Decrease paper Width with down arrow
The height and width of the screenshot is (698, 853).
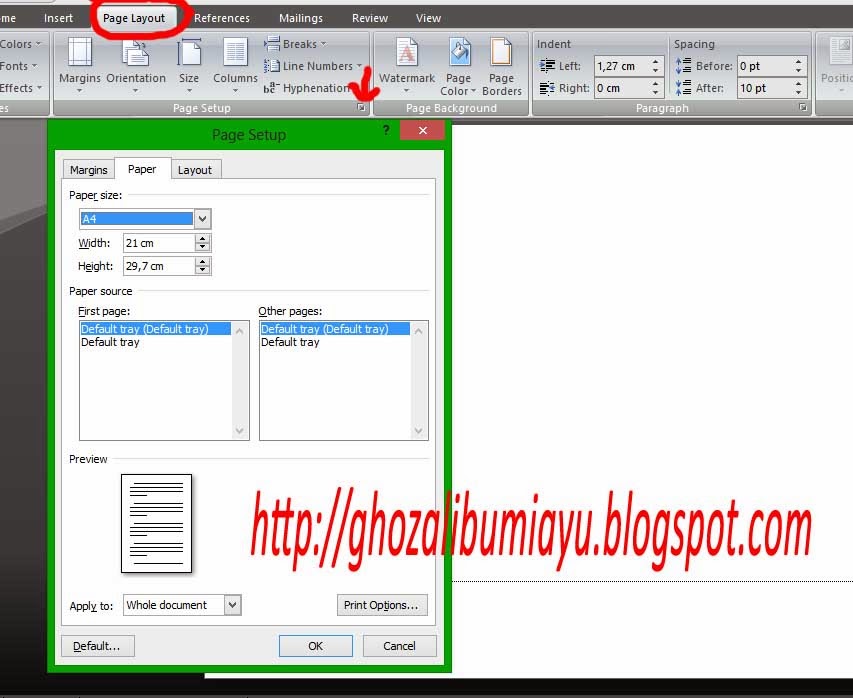(203, 248)
